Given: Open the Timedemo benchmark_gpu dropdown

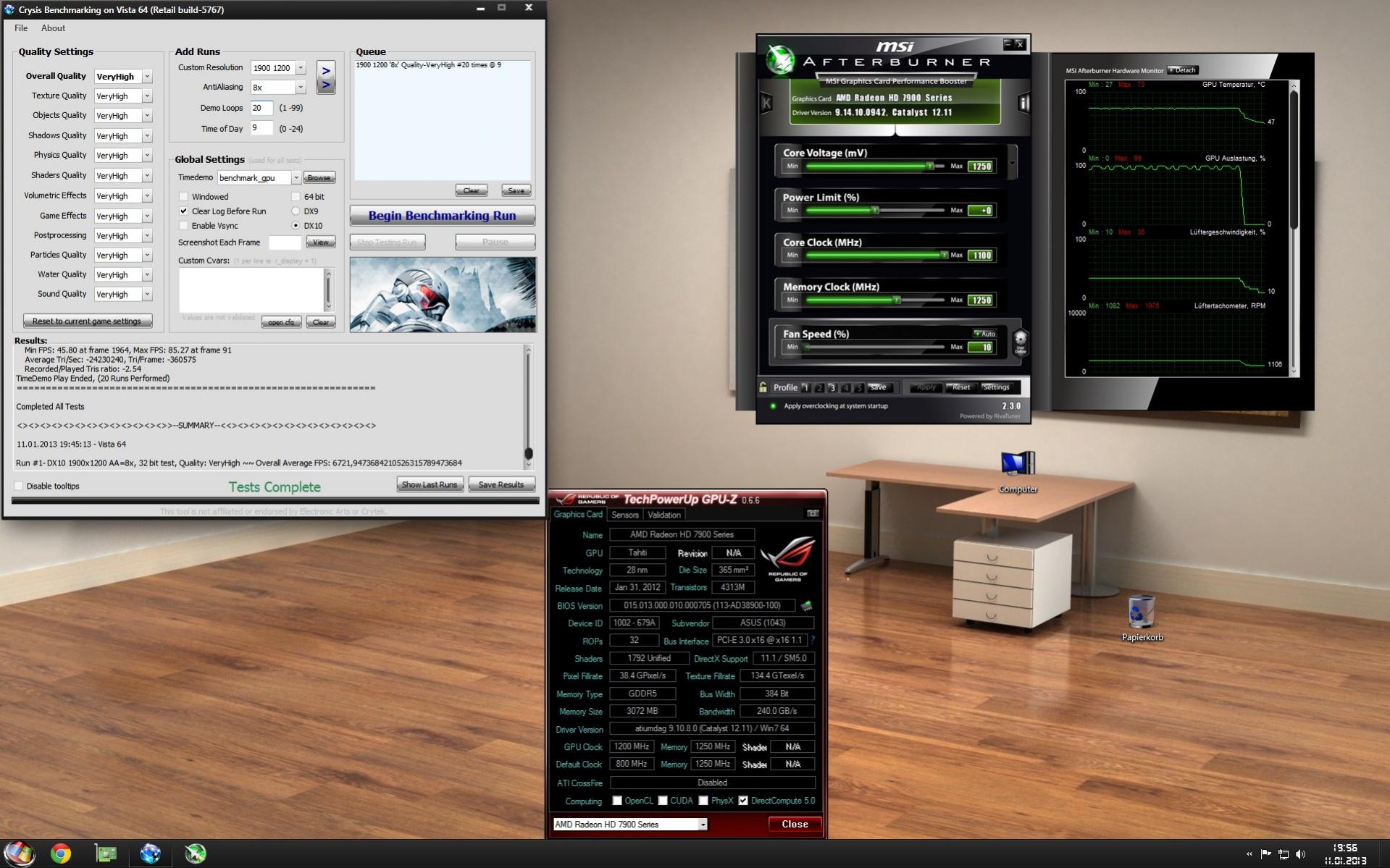Looking at the screenshot, I should pyautogui.click(x=296, y=177).
